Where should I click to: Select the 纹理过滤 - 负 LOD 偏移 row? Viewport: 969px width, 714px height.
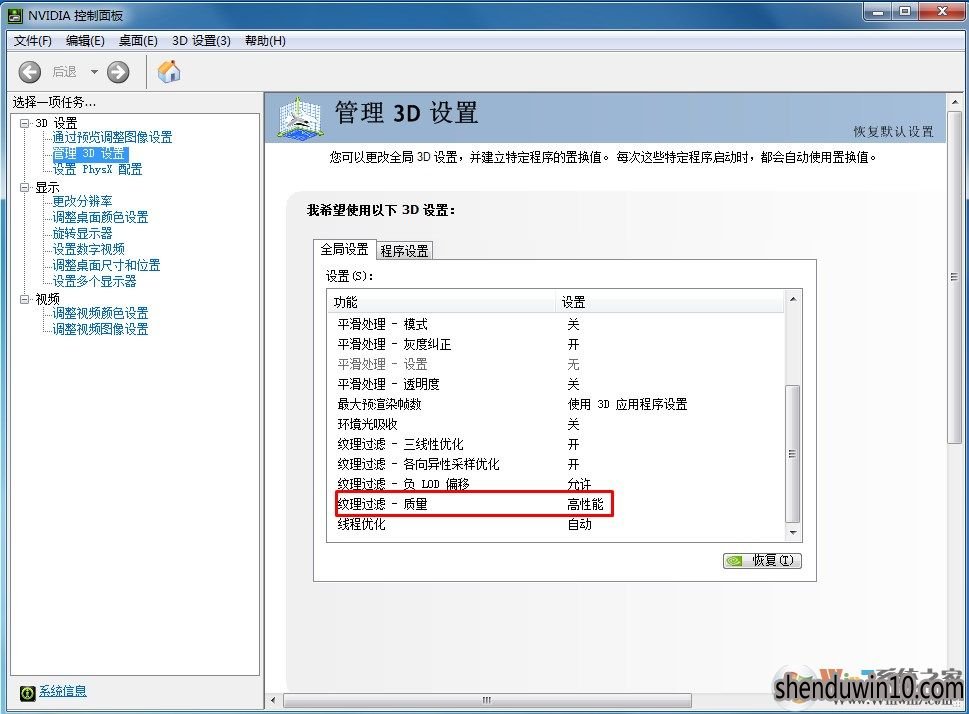point(555,484)
